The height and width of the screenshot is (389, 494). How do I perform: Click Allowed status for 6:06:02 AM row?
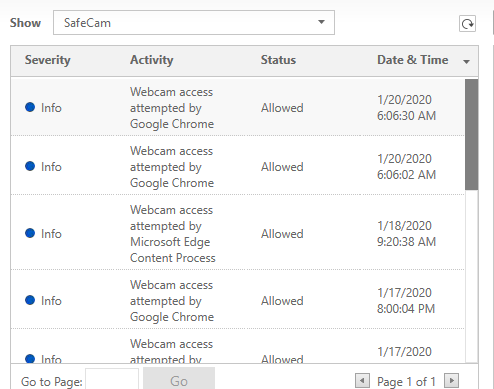(x=282, y=167)
